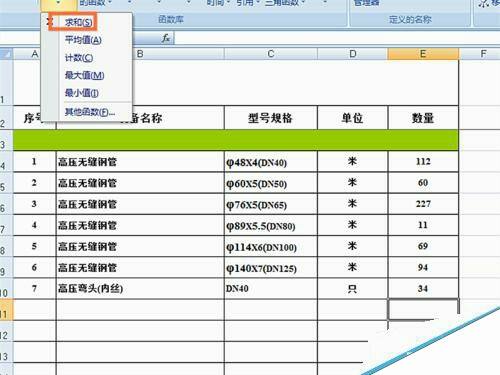500x375 pixels.
Task: Select row 13 header
Action: point(6,352)
